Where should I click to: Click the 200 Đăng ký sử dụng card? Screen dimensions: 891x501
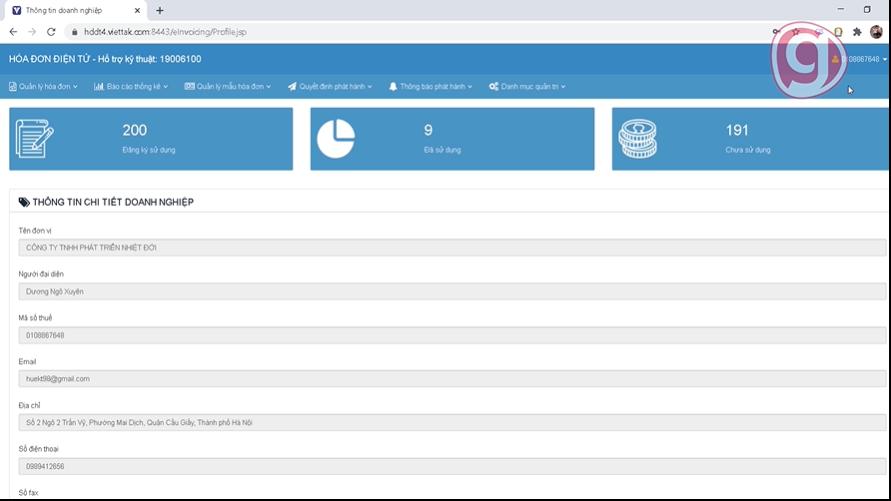(151, 139)
